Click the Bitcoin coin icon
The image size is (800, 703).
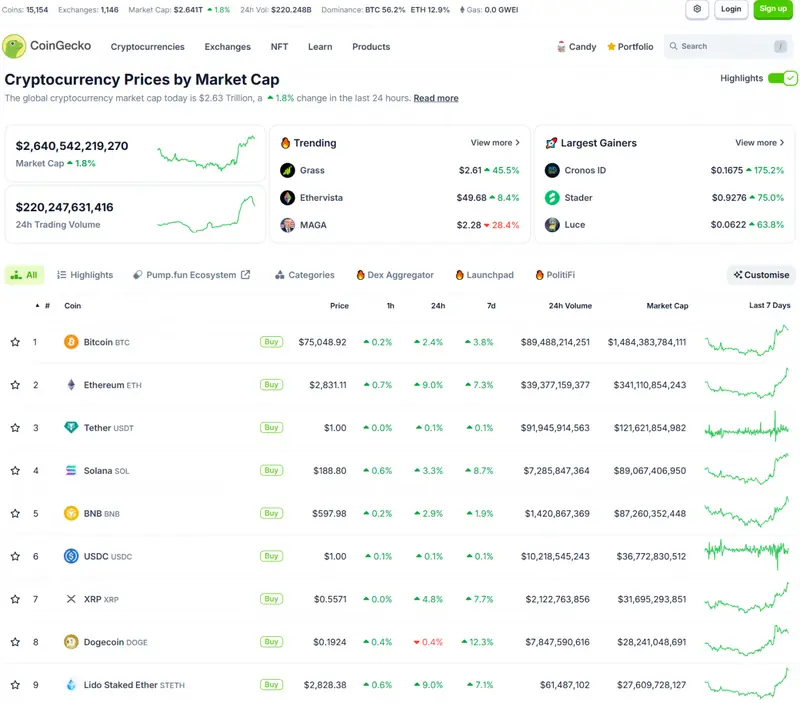tap(71, 342)
